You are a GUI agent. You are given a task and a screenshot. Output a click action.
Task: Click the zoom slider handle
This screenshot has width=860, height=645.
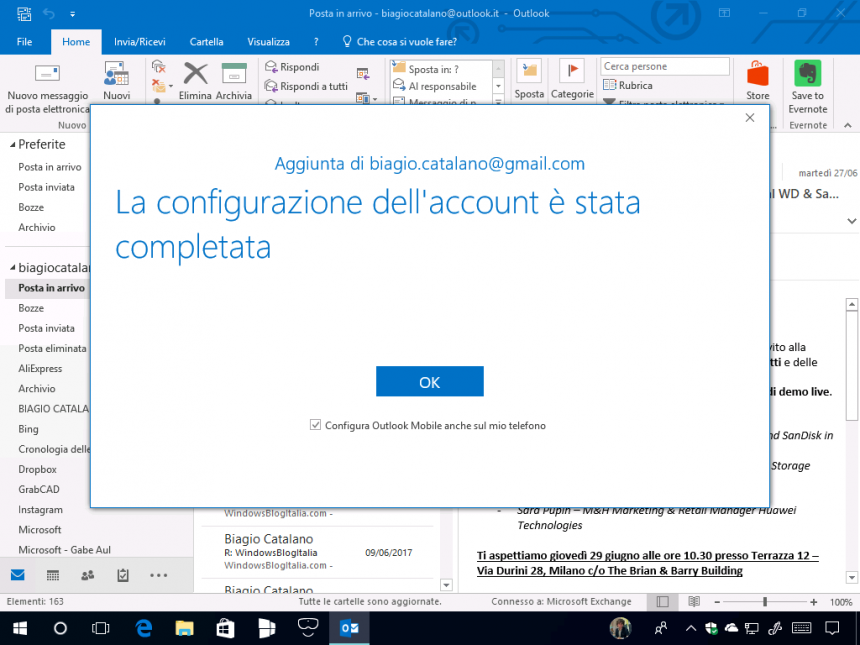tap(765, 602)
